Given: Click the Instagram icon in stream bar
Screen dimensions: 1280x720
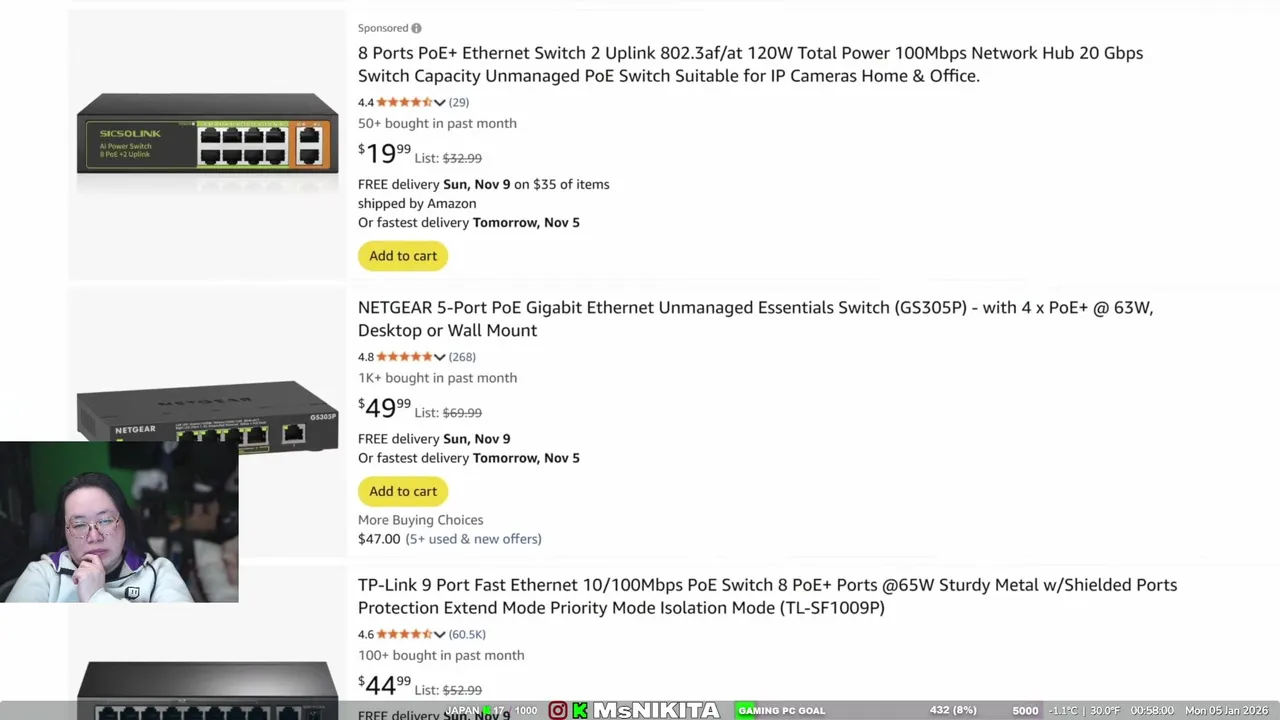Looking at the screenshot, I should click(x=558, y=710).
